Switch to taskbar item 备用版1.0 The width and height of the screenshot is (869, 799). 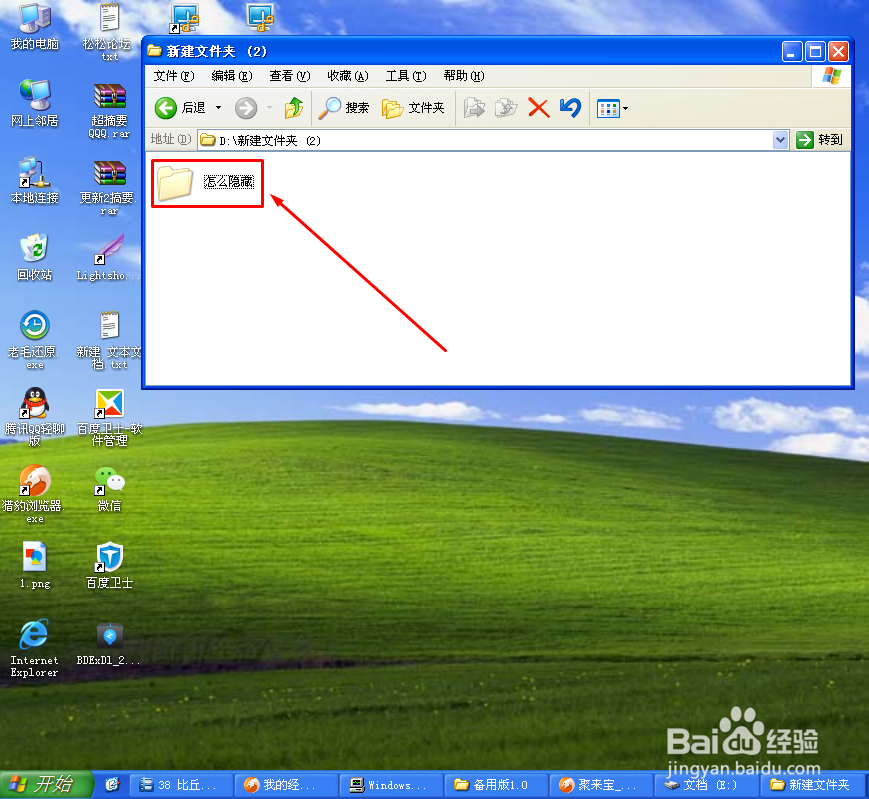[497, 785]
